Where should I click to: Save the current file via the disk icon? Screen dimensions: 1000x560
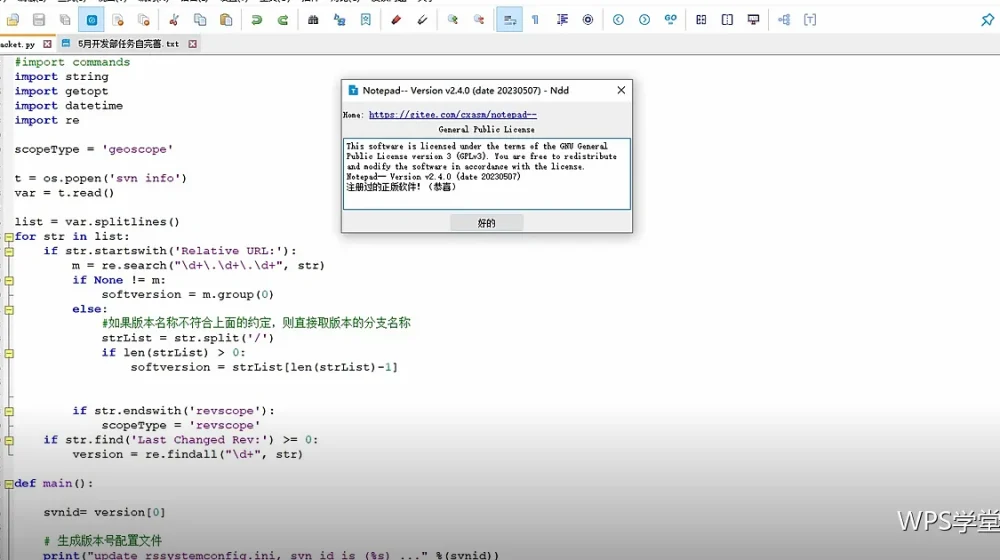(39, 20)
